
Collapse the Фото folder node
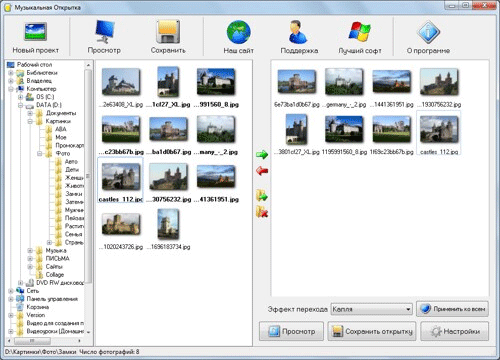pyautogui.click(x=40, y=154)
